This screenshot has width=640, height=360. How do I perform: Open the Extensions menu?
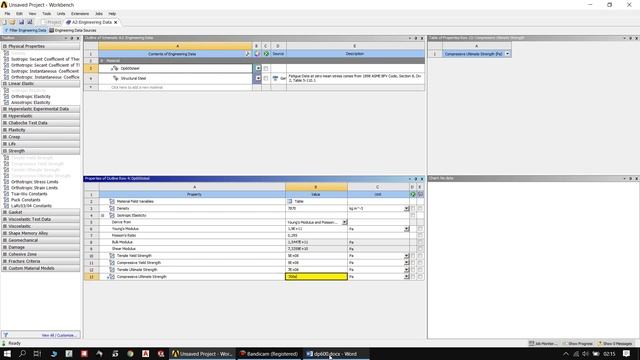pyautogui.click(x=80, y=13)
